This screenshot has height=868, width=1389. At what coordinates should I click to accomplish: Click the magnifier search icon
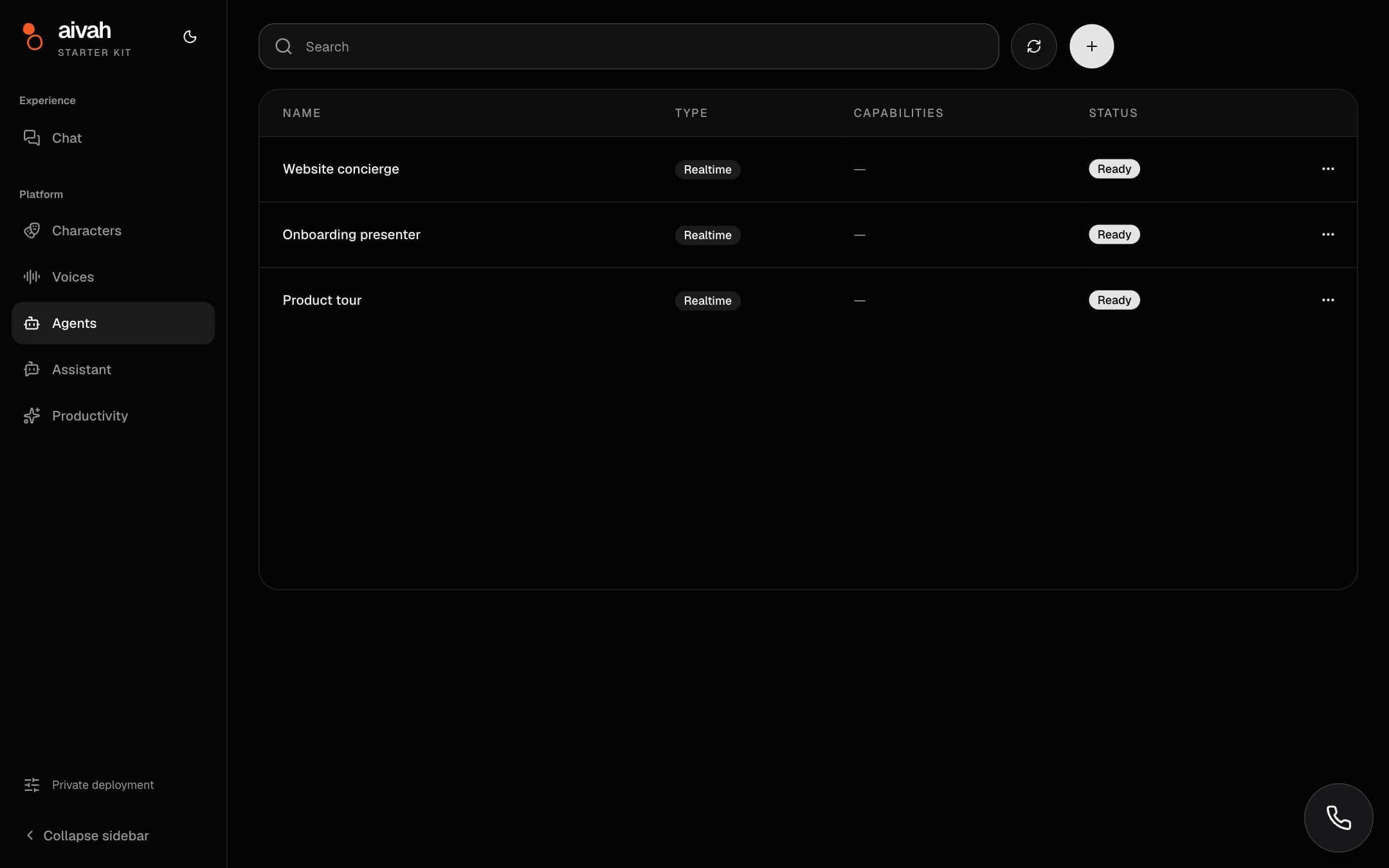[x=284, y=46]
